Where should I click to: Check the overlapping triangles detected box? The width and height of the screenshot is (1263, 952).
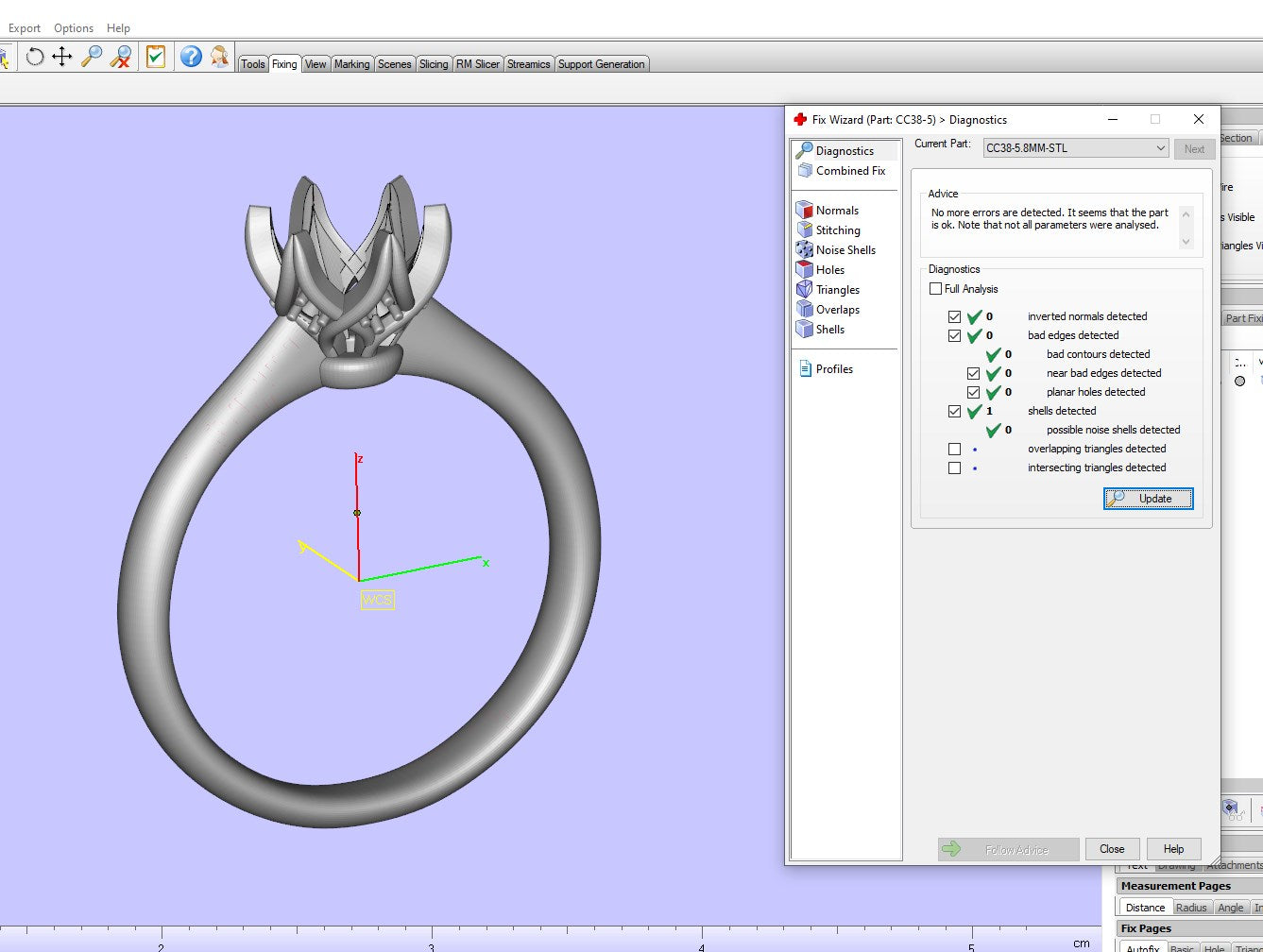tap(954, 450)
